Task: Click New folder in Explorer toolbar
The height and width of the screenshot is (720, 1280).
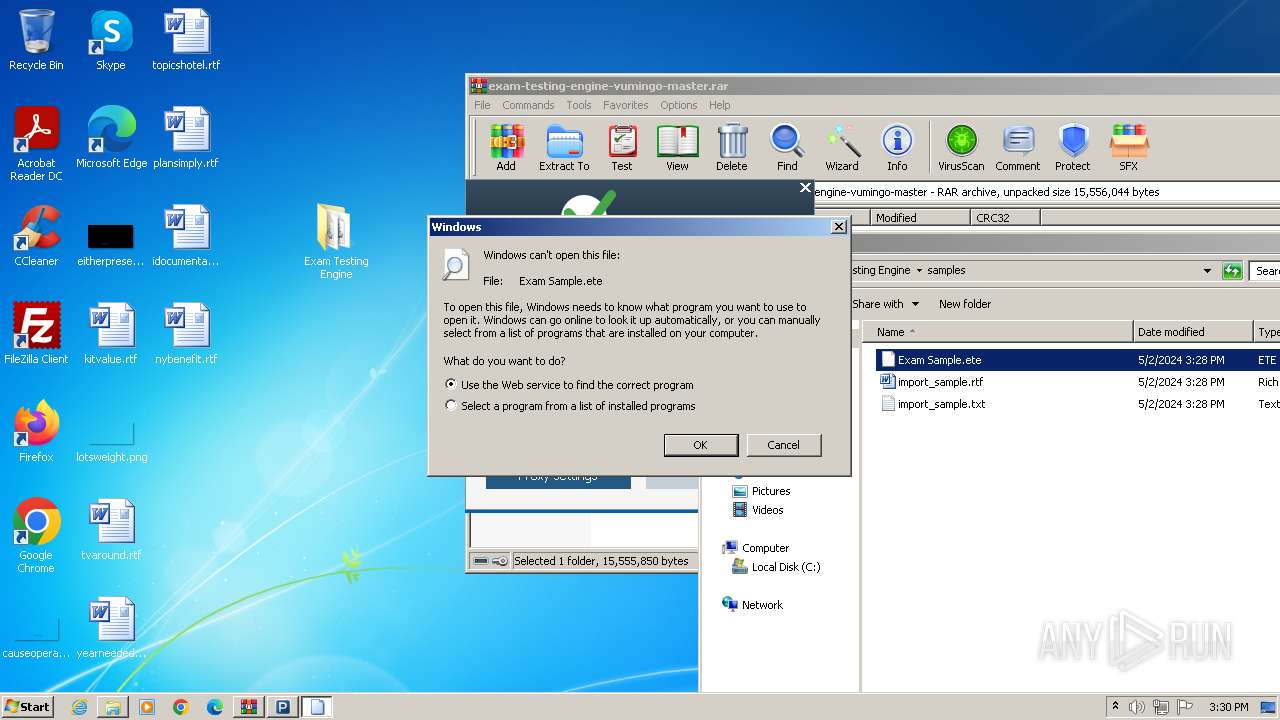Action: [965, 304]
